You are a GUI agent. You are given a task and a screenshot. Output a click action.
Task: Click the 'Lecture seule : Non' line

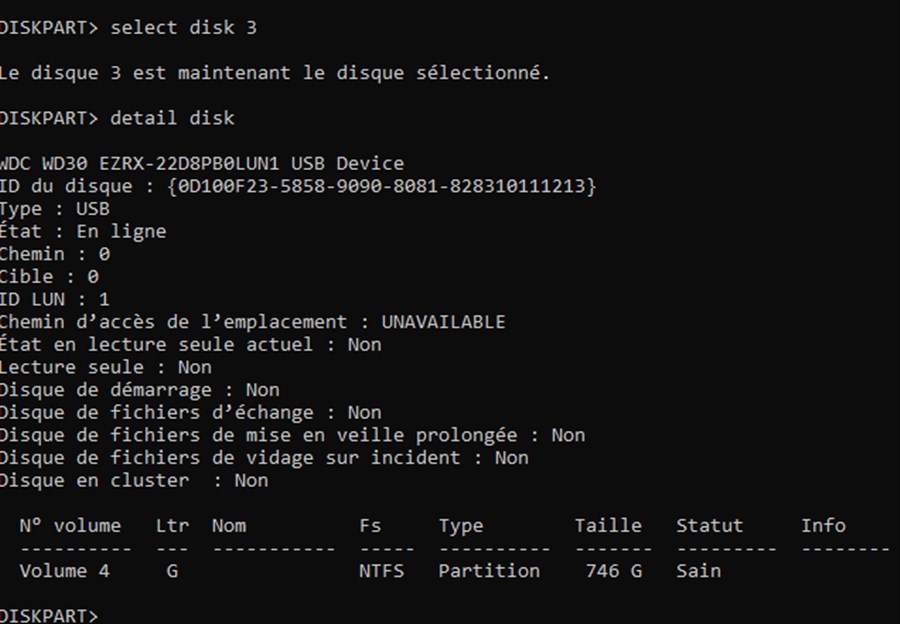point(106,367)
